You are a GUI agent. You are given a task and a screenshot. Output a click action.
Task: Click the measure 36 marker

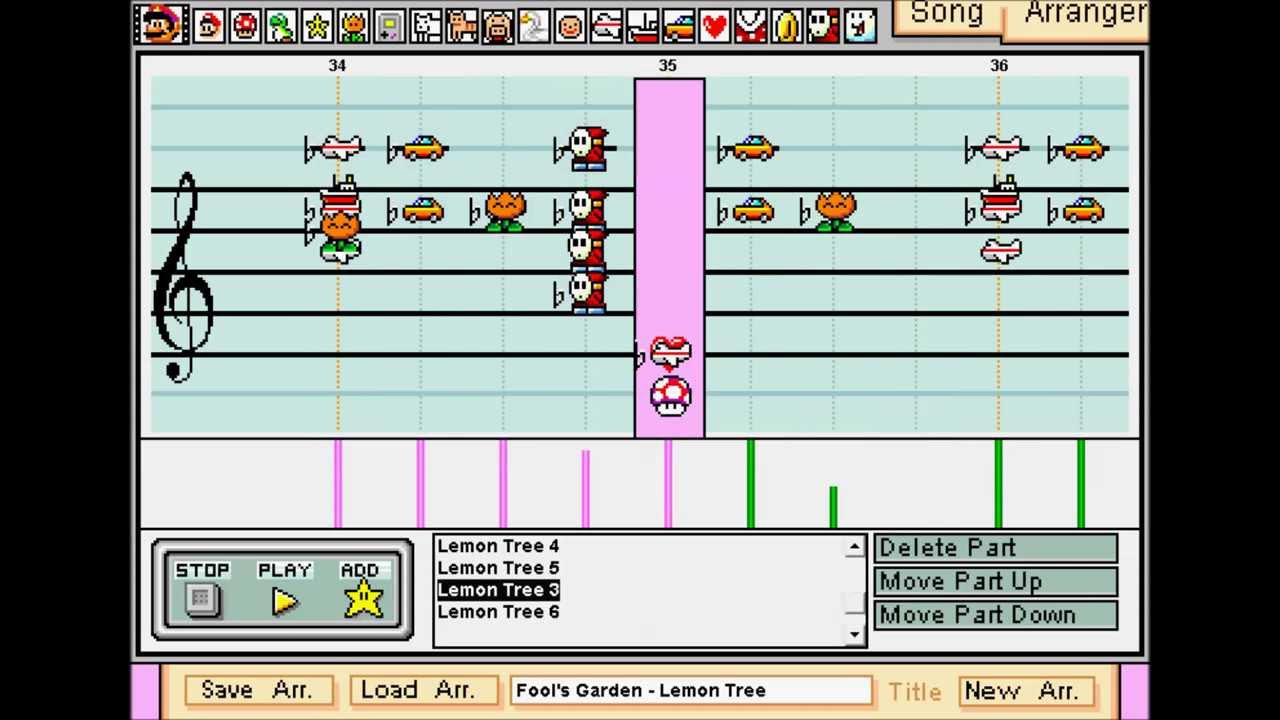999,65
